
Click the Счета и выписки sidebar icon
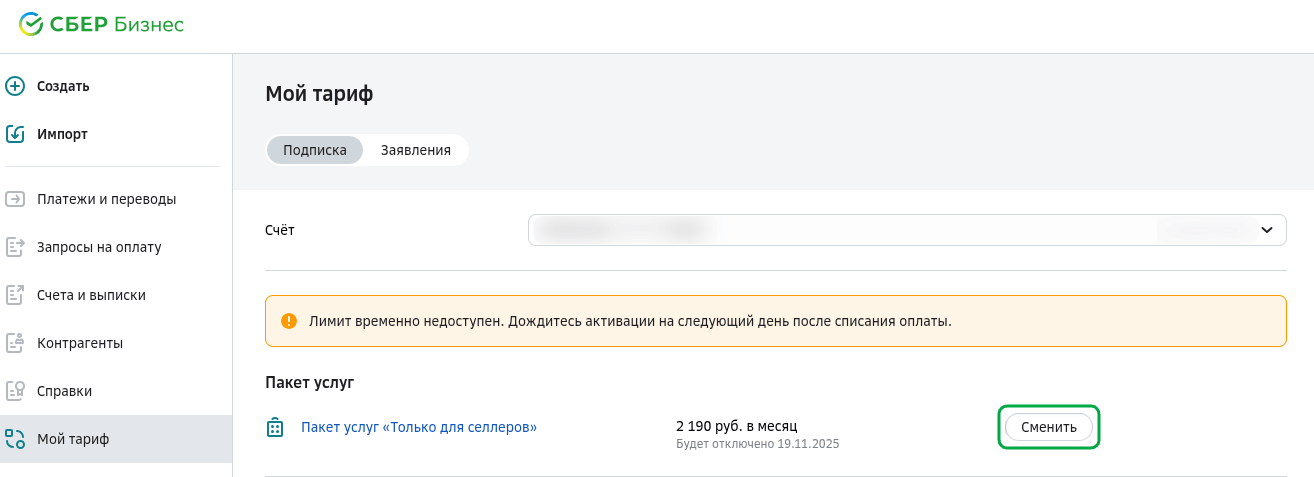pos(15,295)
